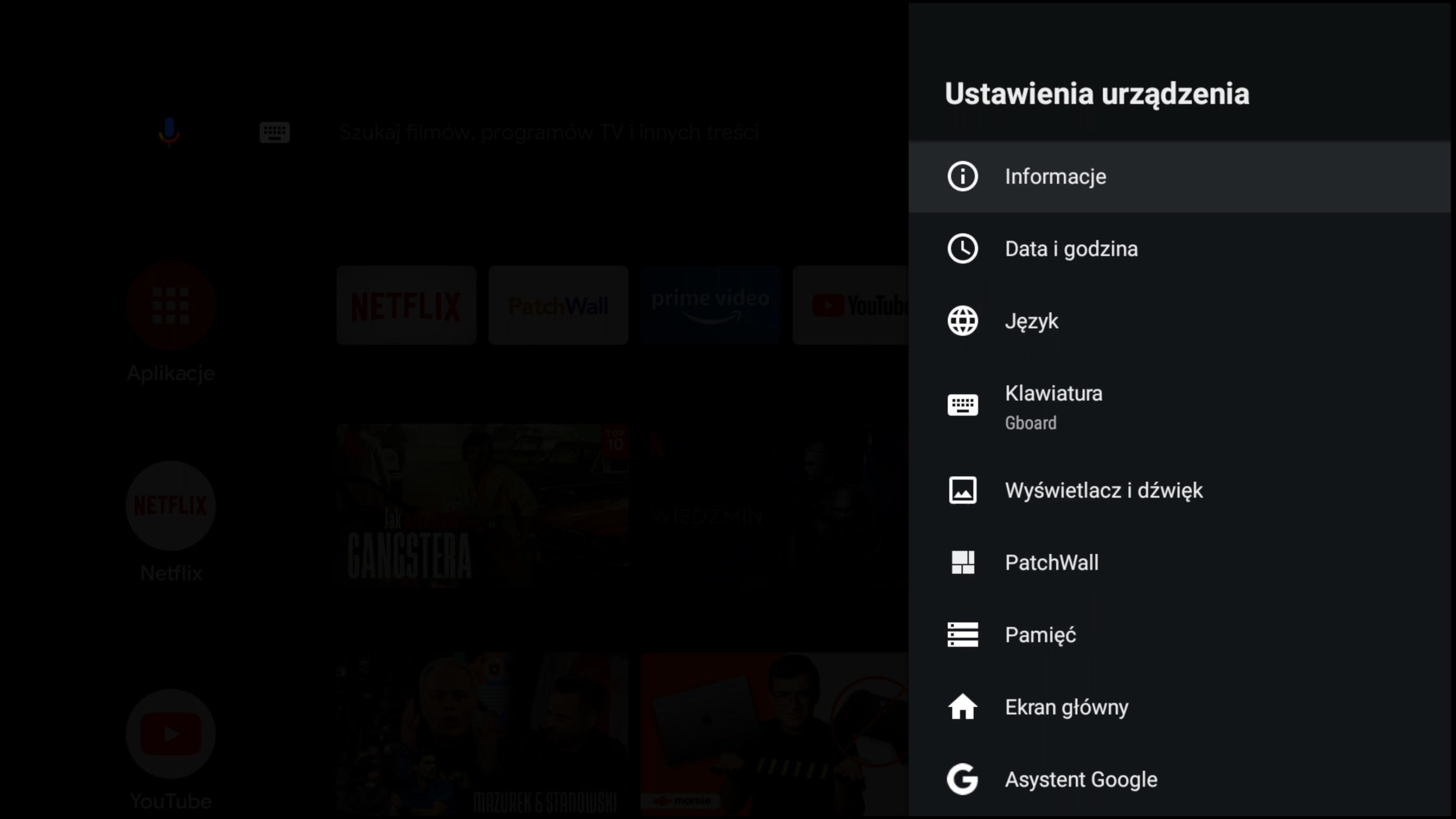Launch the PatchWall app tile
The image size is (1456, 819).
tap(558, 305)
